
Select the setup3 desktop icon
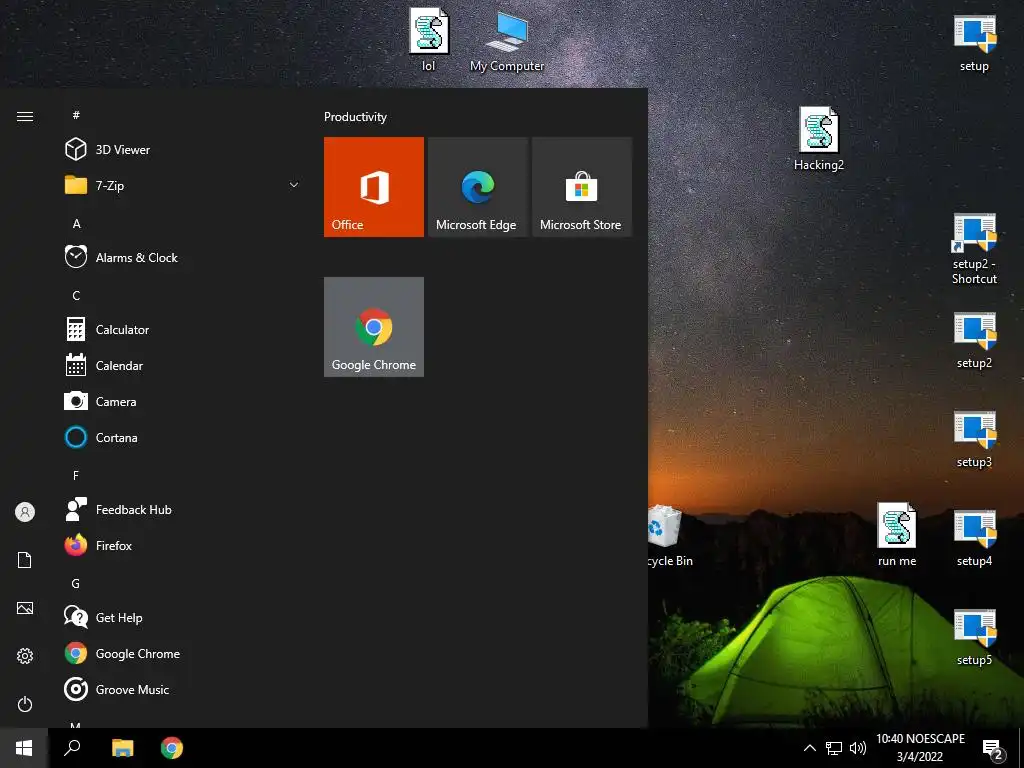point(974,439)
